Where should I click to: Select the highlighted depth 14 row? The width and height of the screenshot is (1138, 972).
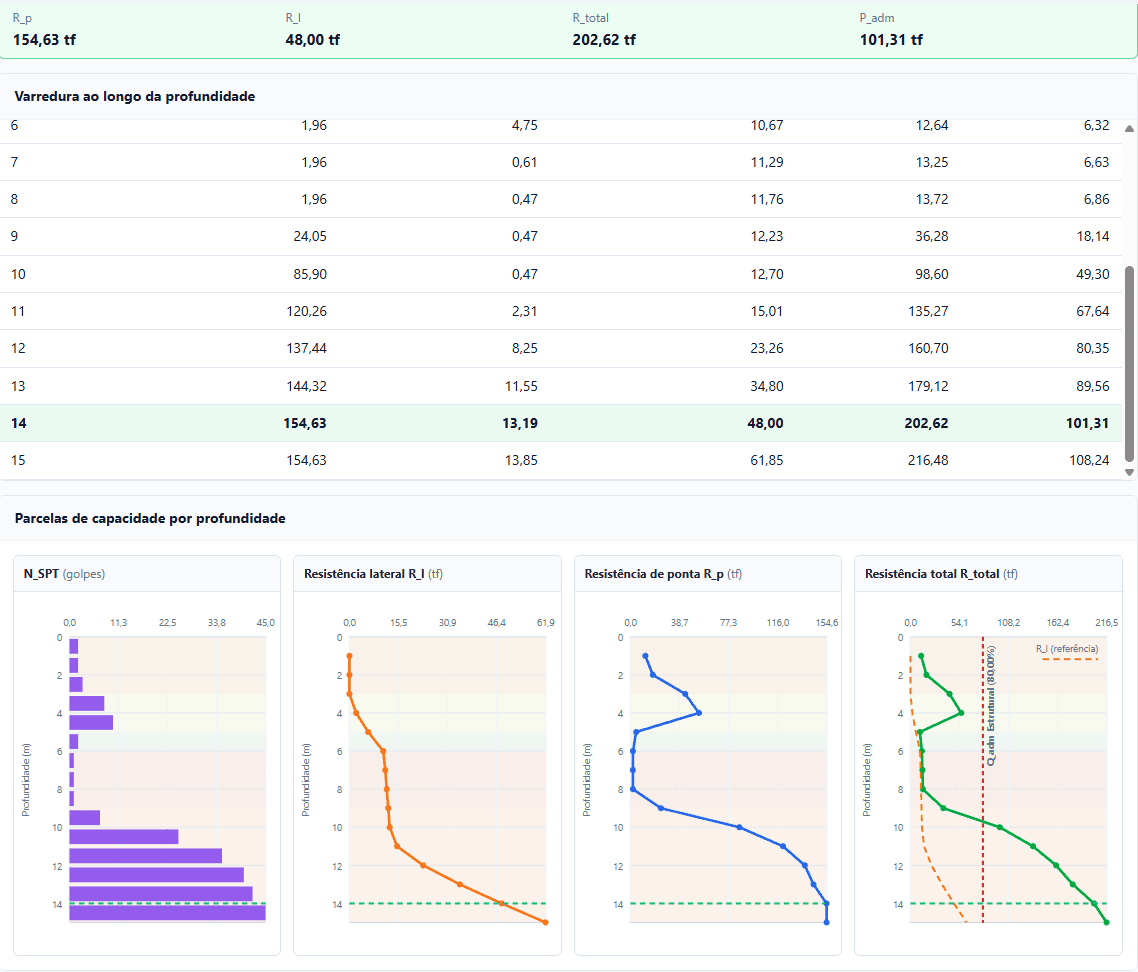[561, 423]
